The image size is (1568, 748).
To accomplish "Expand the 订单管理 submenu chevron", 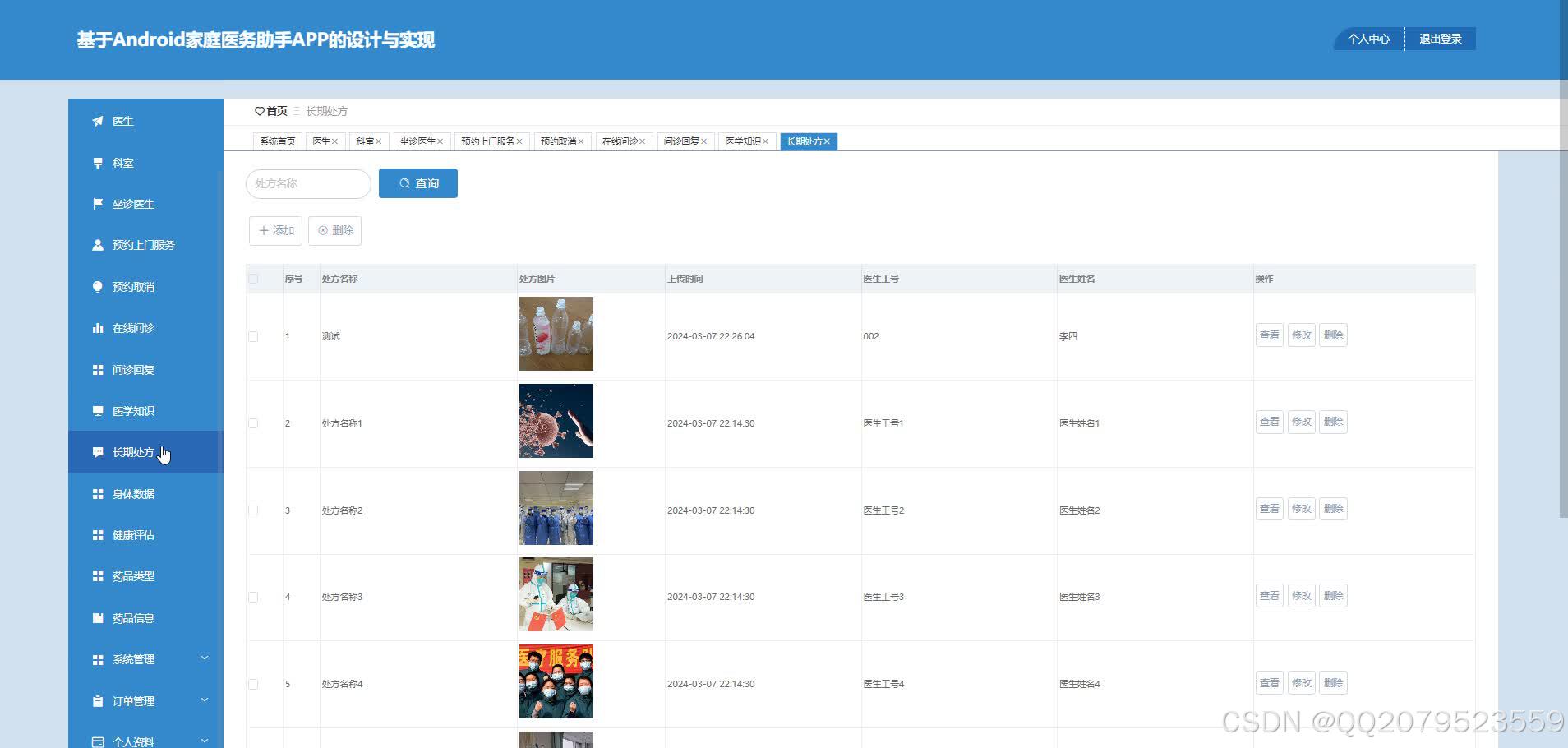I will click(x=205, y=700).
